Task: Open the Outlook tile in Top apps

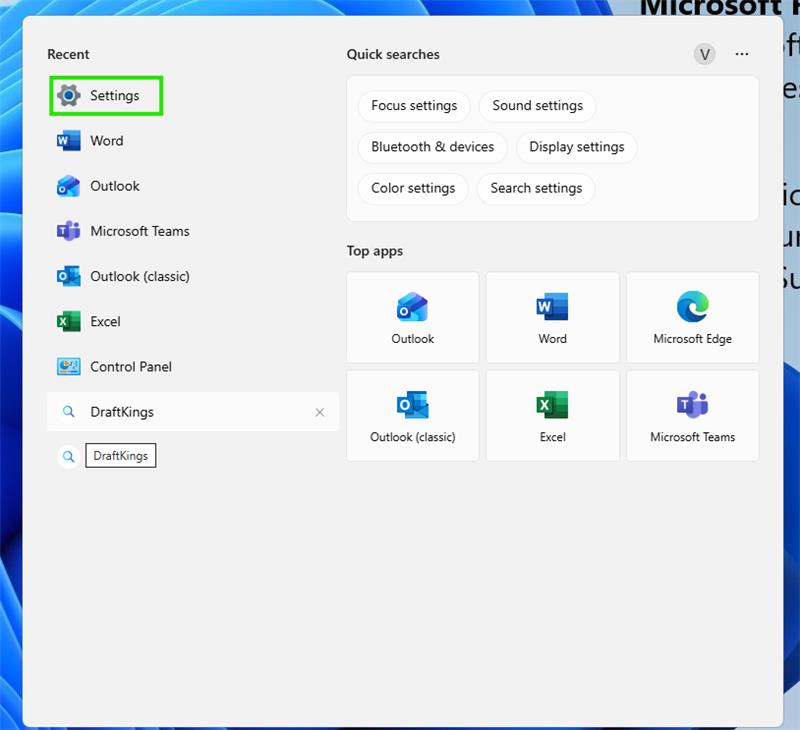Action: pos(413,317)
